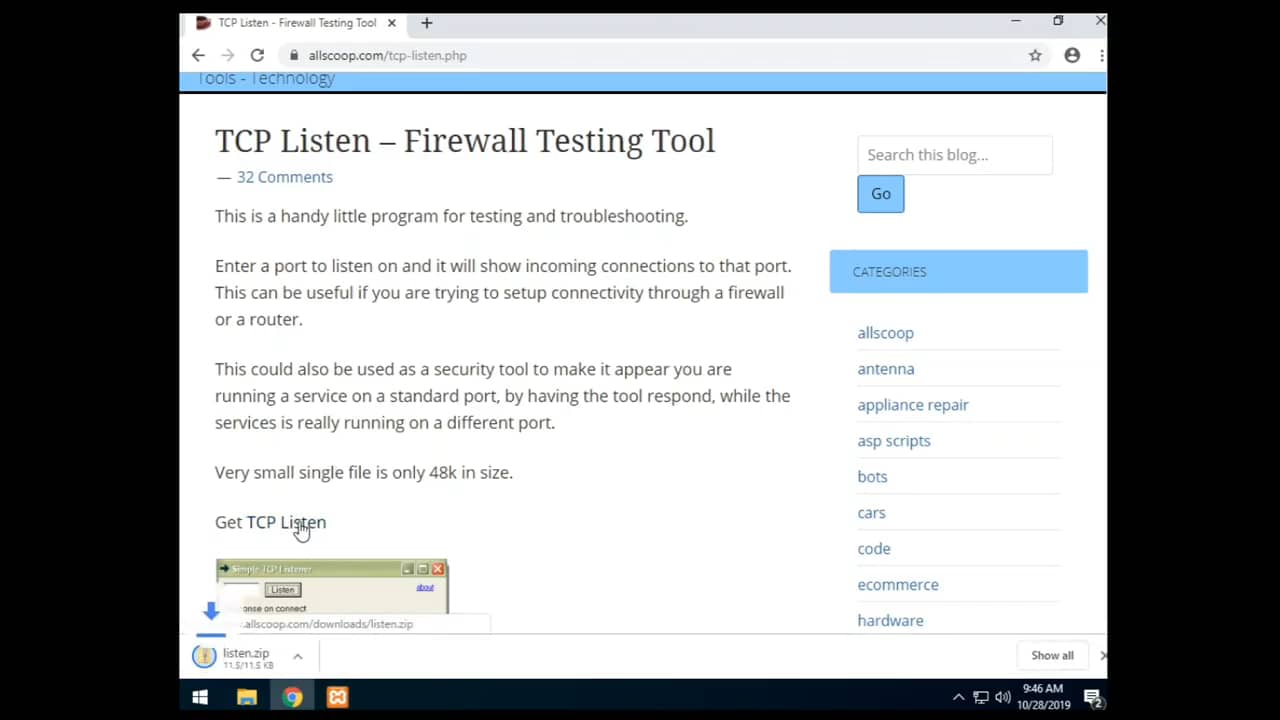Open the allscoop category

(x=885, y=333)
